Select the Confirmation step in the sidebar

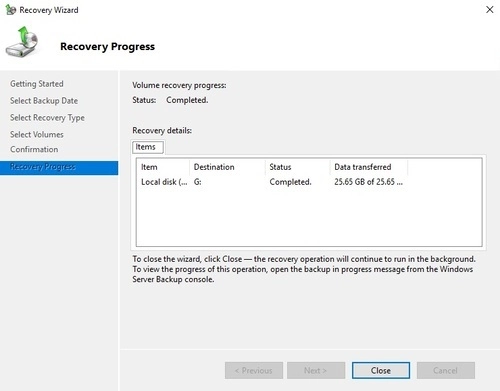34,149
